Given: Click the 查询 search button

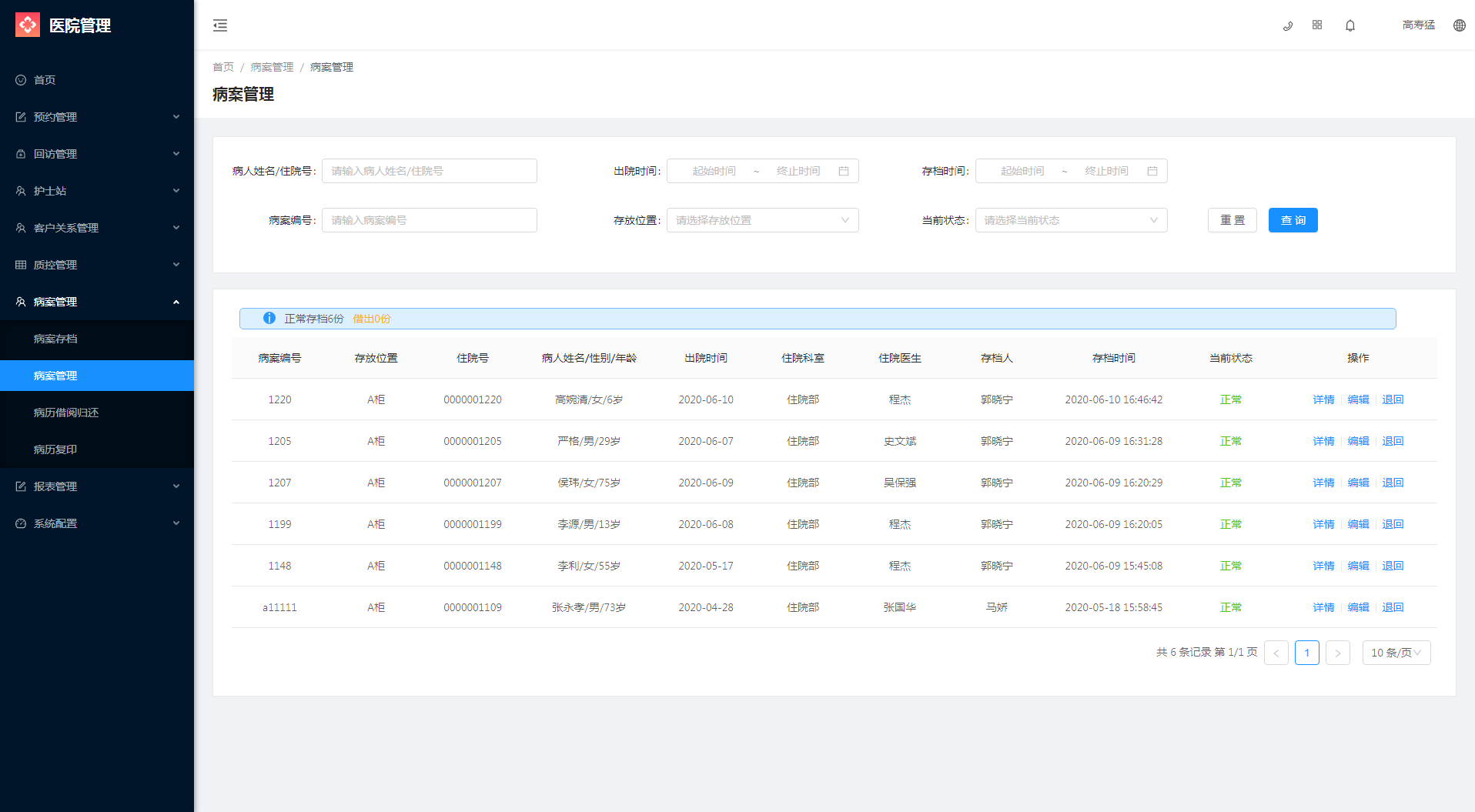Looking at the screenshot, I should tap(1293, 220).
